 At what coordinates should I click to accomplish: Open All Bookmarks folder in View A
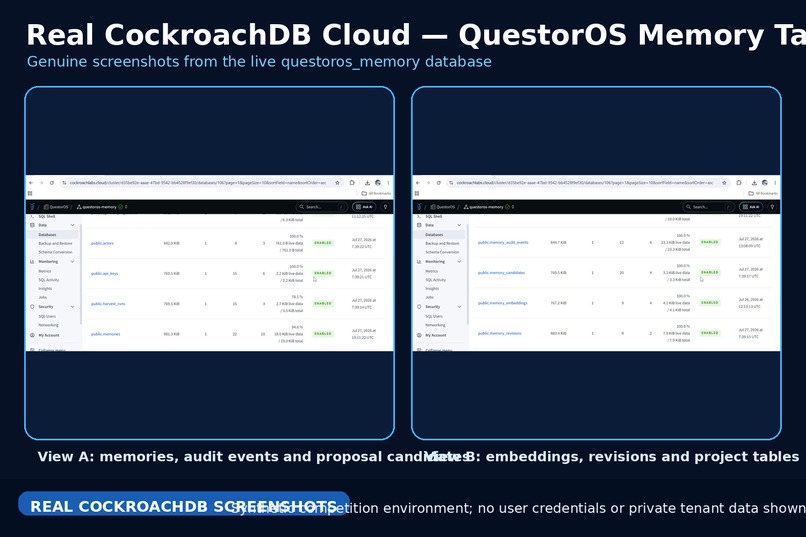pos(376,193)
